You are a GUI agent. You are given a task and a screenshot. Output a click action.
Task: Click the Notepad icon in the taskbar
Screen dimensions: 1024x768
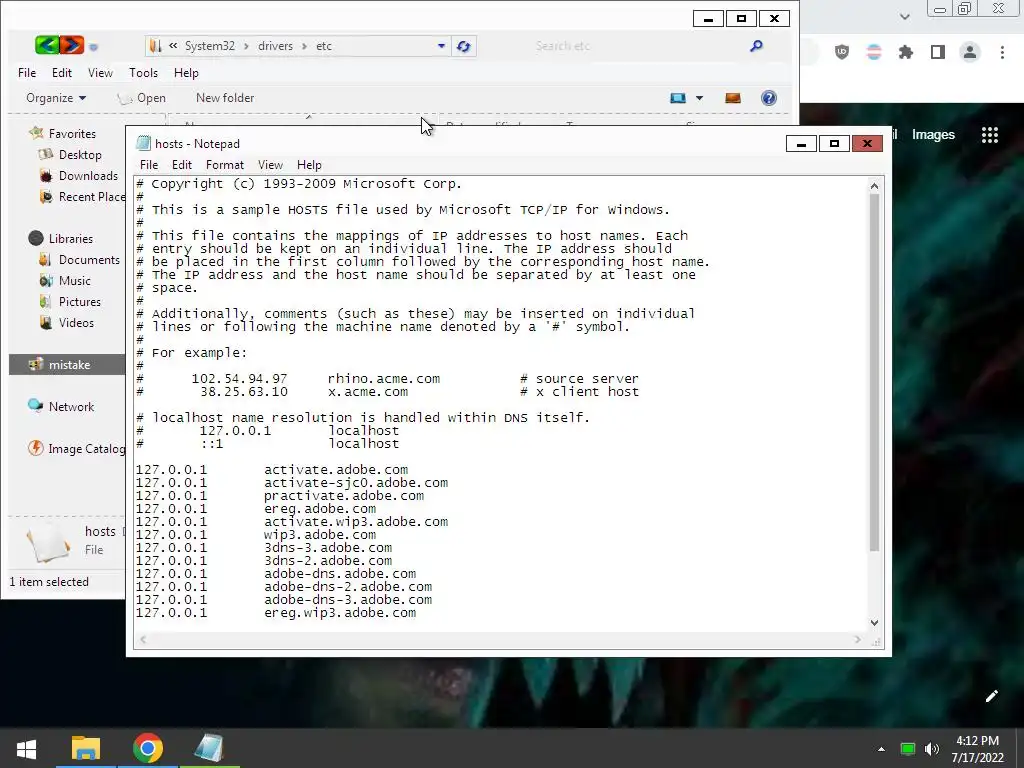point(209,748)
